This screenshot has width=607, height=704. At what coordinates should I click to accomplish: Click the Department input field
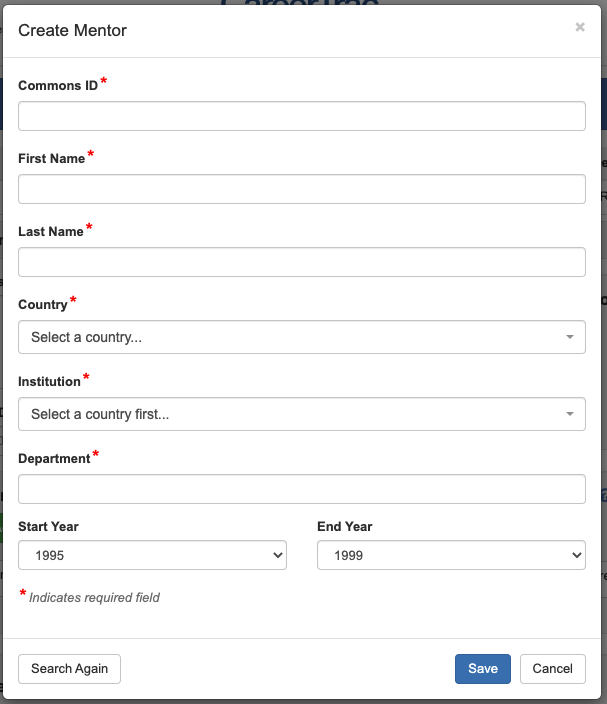(301, 489)
